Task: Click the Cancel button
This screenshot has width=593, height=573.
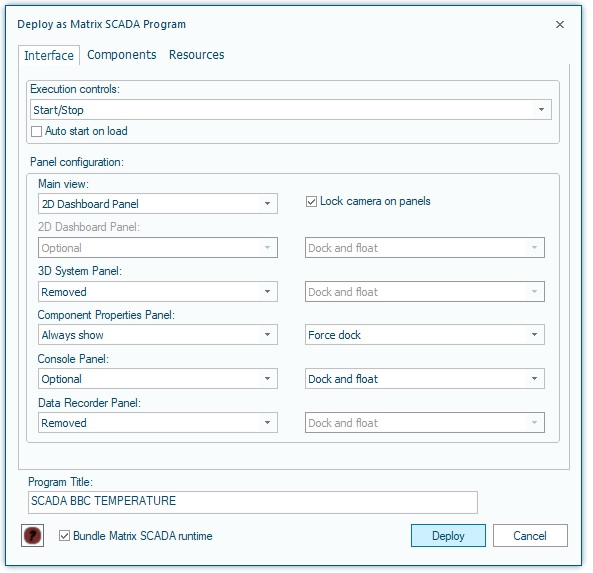Action: tap(530, 536)
